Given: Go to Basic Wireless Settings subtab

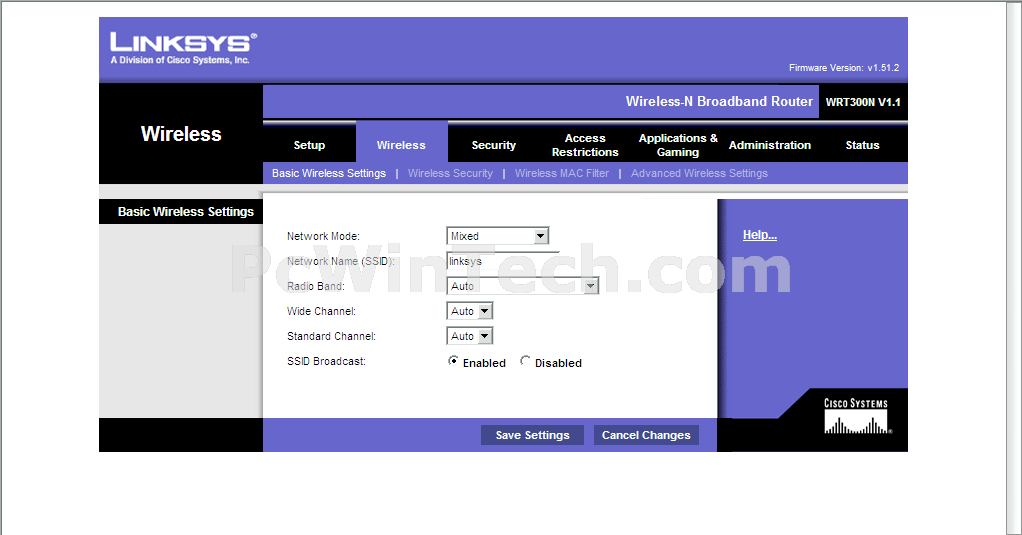Looking at the screenshot, I should coord(328,173).
